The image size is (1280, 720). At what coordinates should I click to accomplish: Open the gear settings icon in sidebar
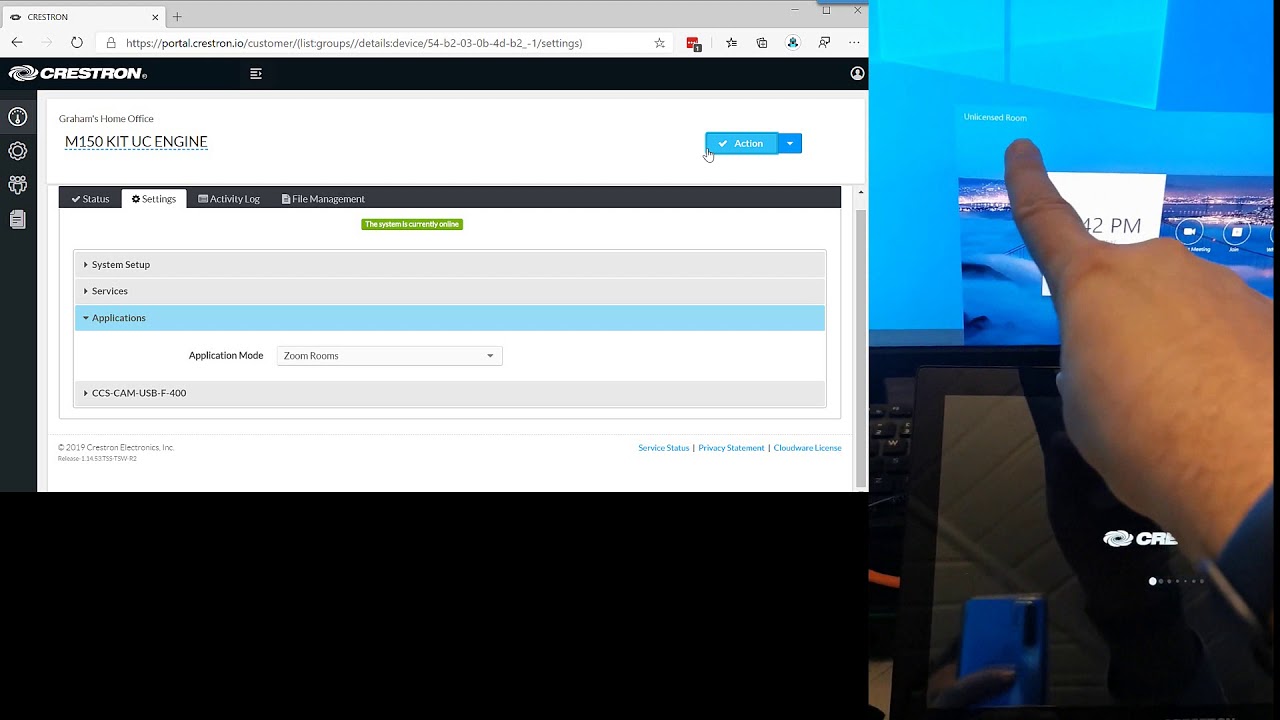click(x=18, y=151)
